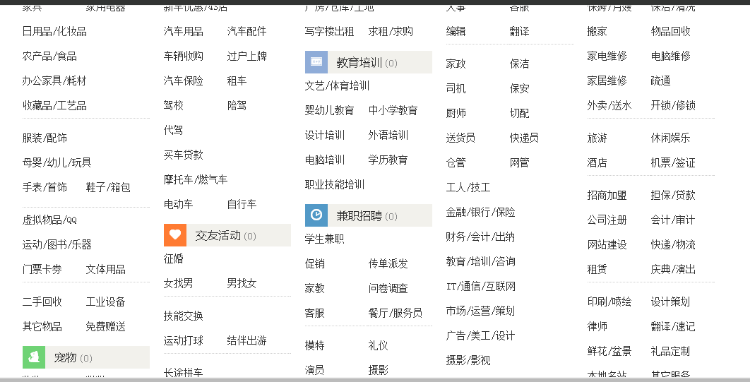Screen dimensions: 750x382
Task: Open the 免费赠送 link
Action: pyautogui.click(x=106, y=327)
